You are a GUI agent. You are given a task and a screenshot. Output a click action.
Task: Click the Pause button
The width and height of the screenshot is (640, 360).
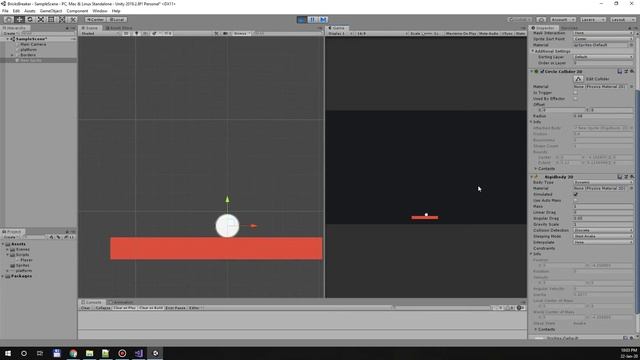312,19
